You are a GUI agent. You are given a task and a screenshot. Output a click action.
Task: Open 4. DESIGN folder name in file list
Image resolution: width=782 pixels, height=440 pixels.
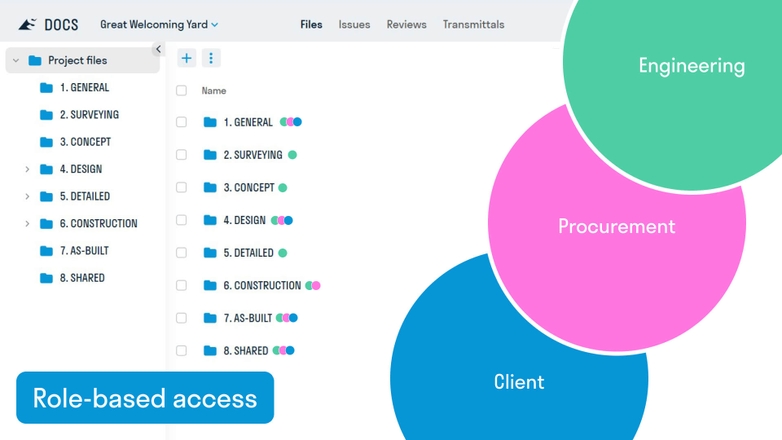click(244, 220)
